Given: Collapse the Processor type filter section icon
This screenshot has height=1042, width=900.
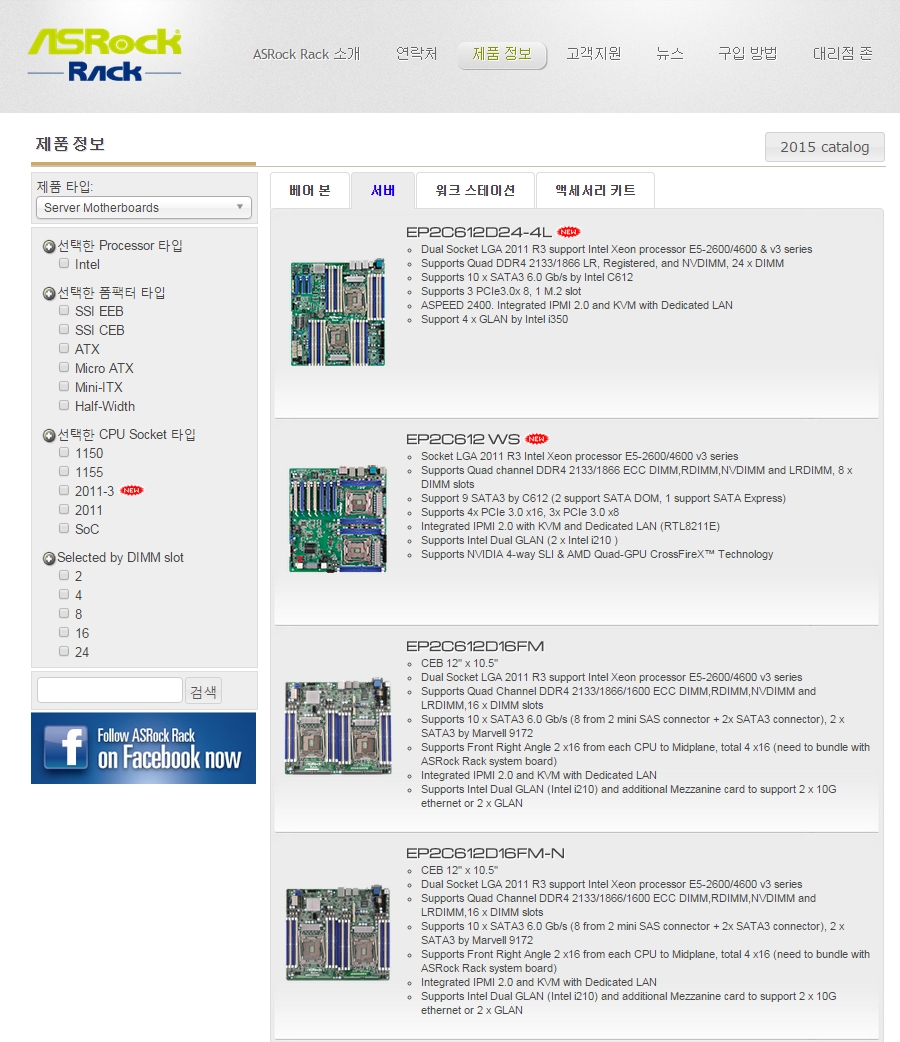Looking at the screenshot, I should [x=49, y=247].
